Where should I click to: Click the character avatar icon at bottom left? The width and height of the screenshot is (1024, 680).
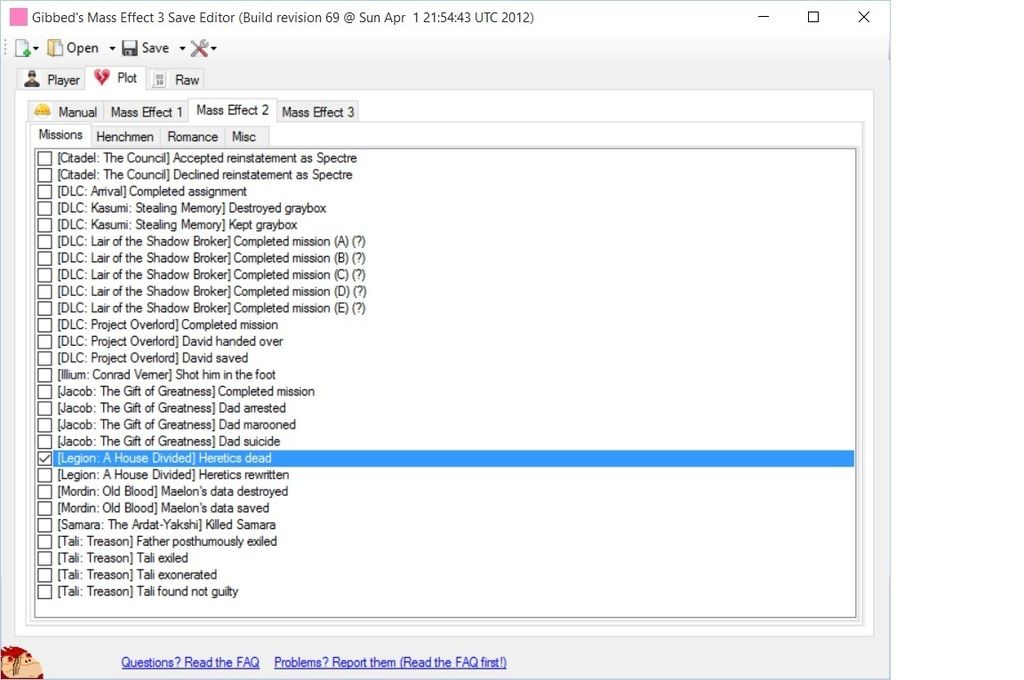(20, 662)
